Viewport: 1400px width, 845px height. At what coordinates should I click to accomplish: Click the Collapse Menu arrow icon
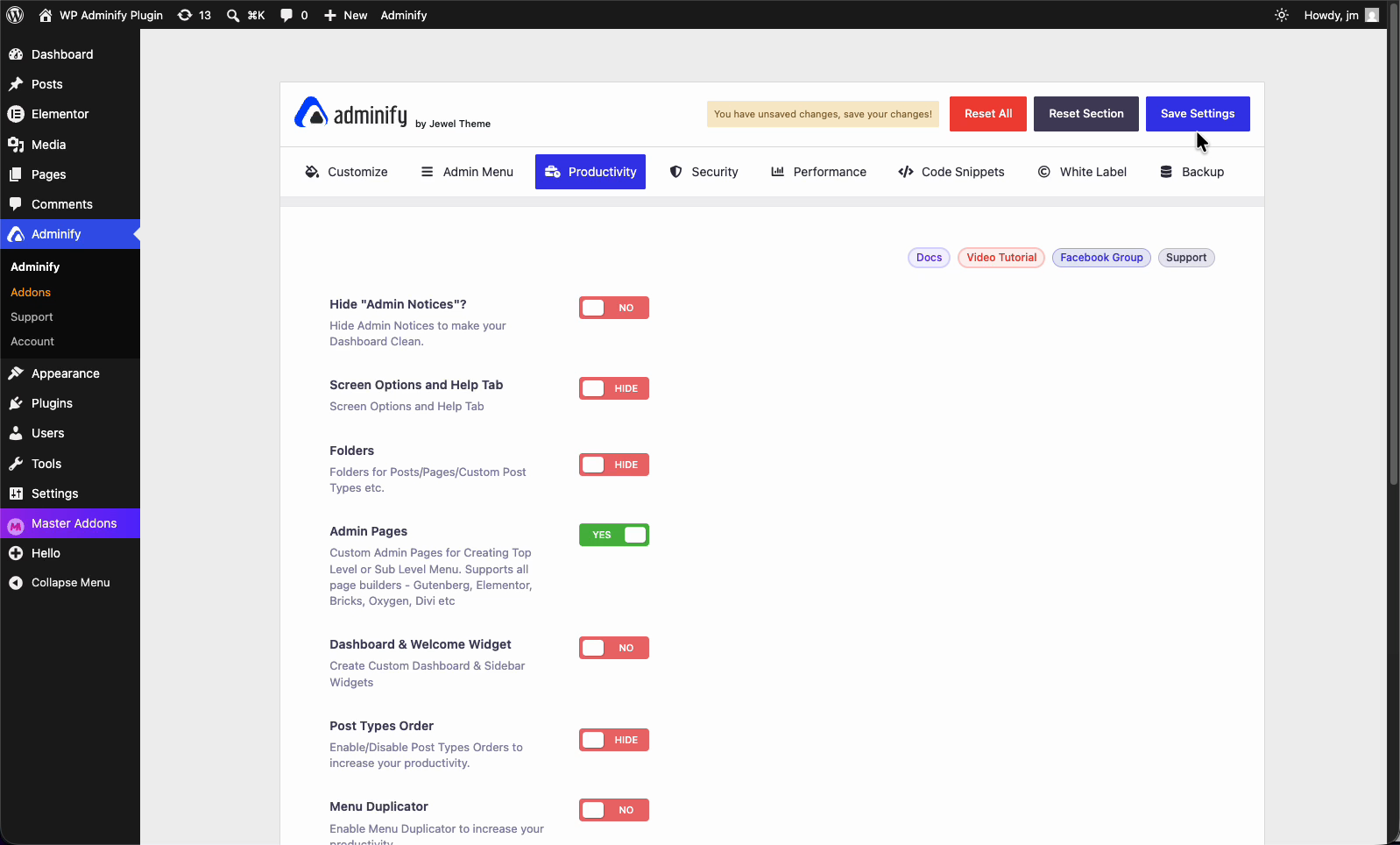click(16, 583)
